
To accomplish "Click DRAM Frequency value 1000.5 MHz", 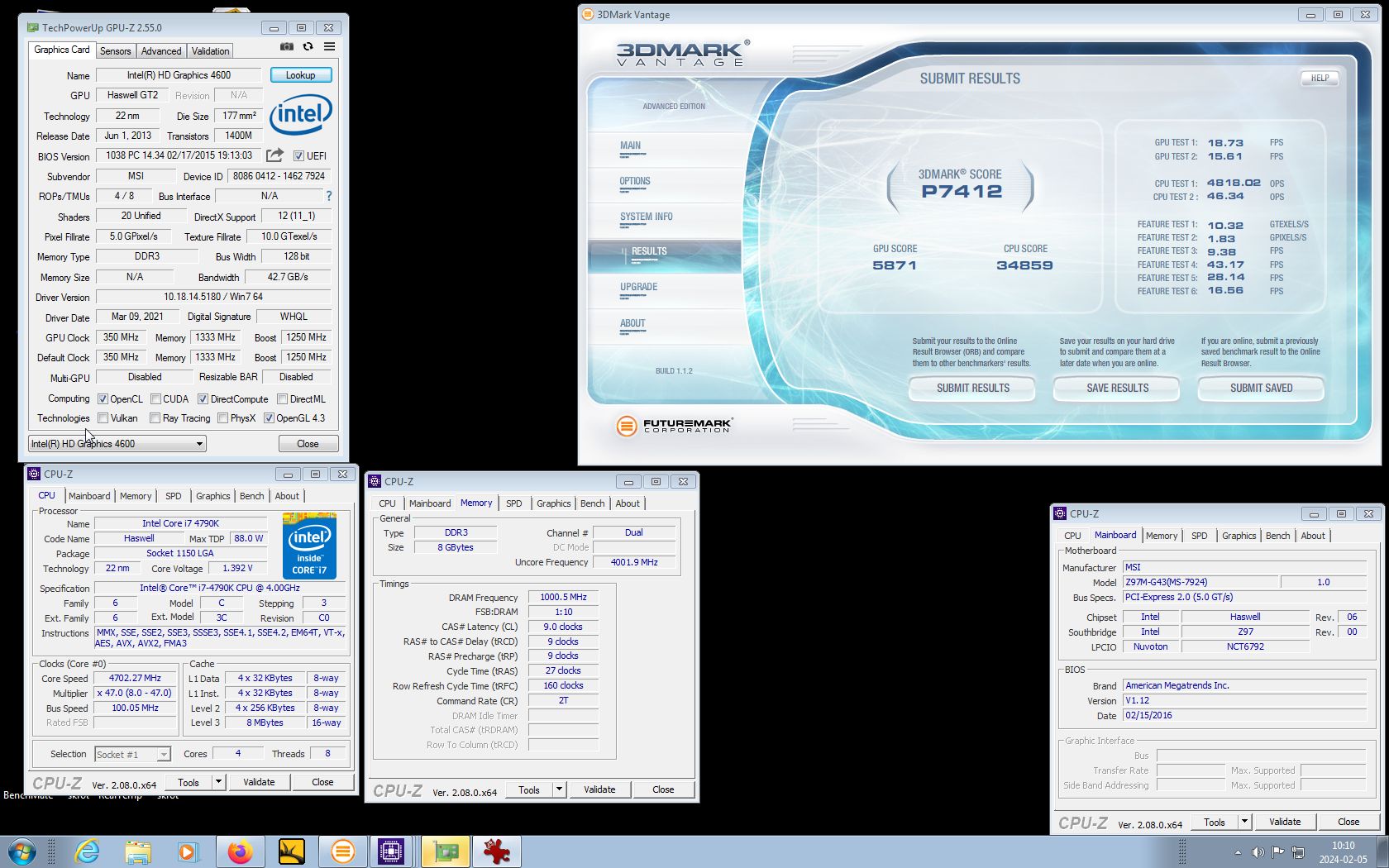I will click(563, 597).
